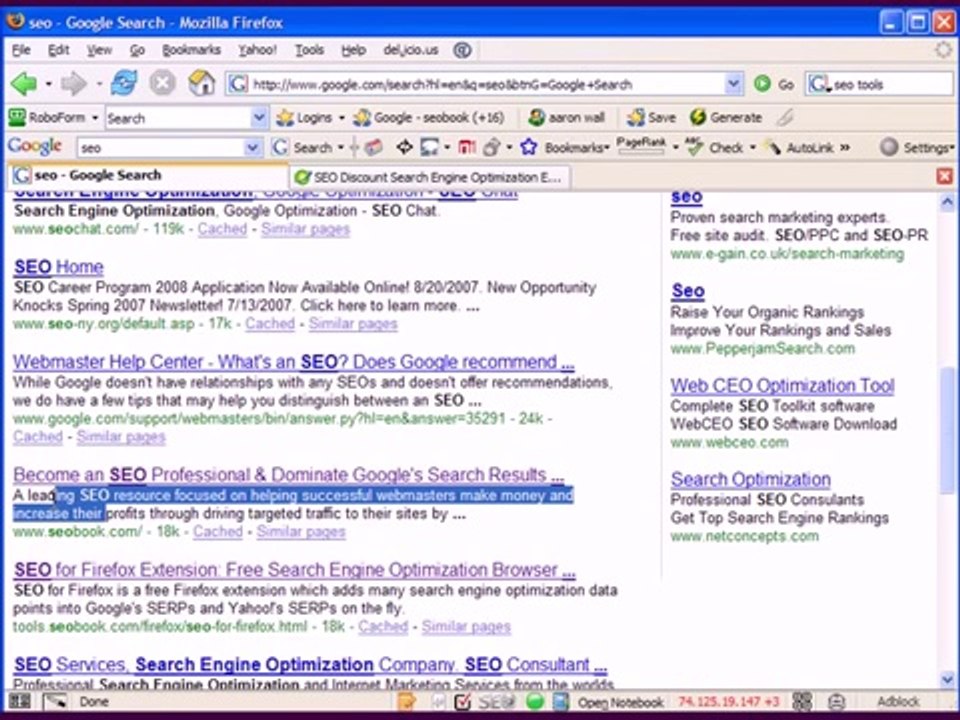Open the Logins dropdown arrow
960x720 pixels.
(x=341, y=118)
